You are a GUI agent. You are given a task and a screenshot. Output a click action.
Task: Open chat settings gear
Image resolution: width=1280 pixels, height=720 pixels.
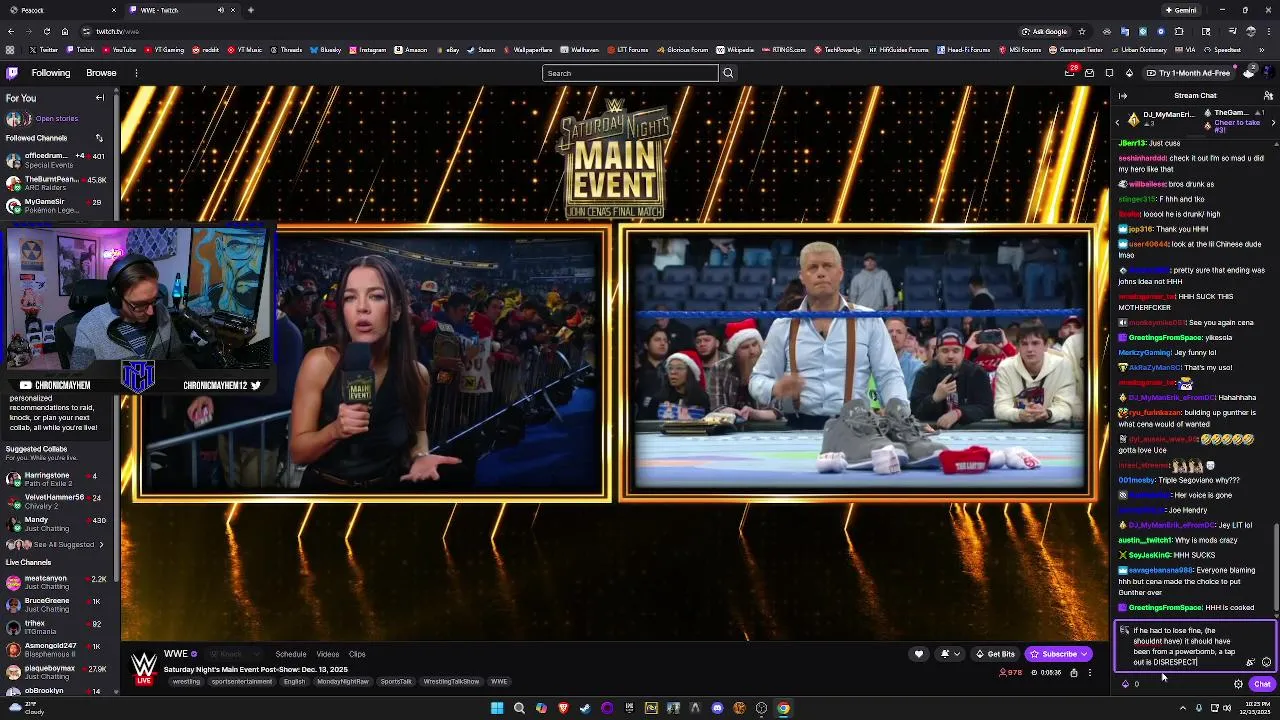point(1238,685)
